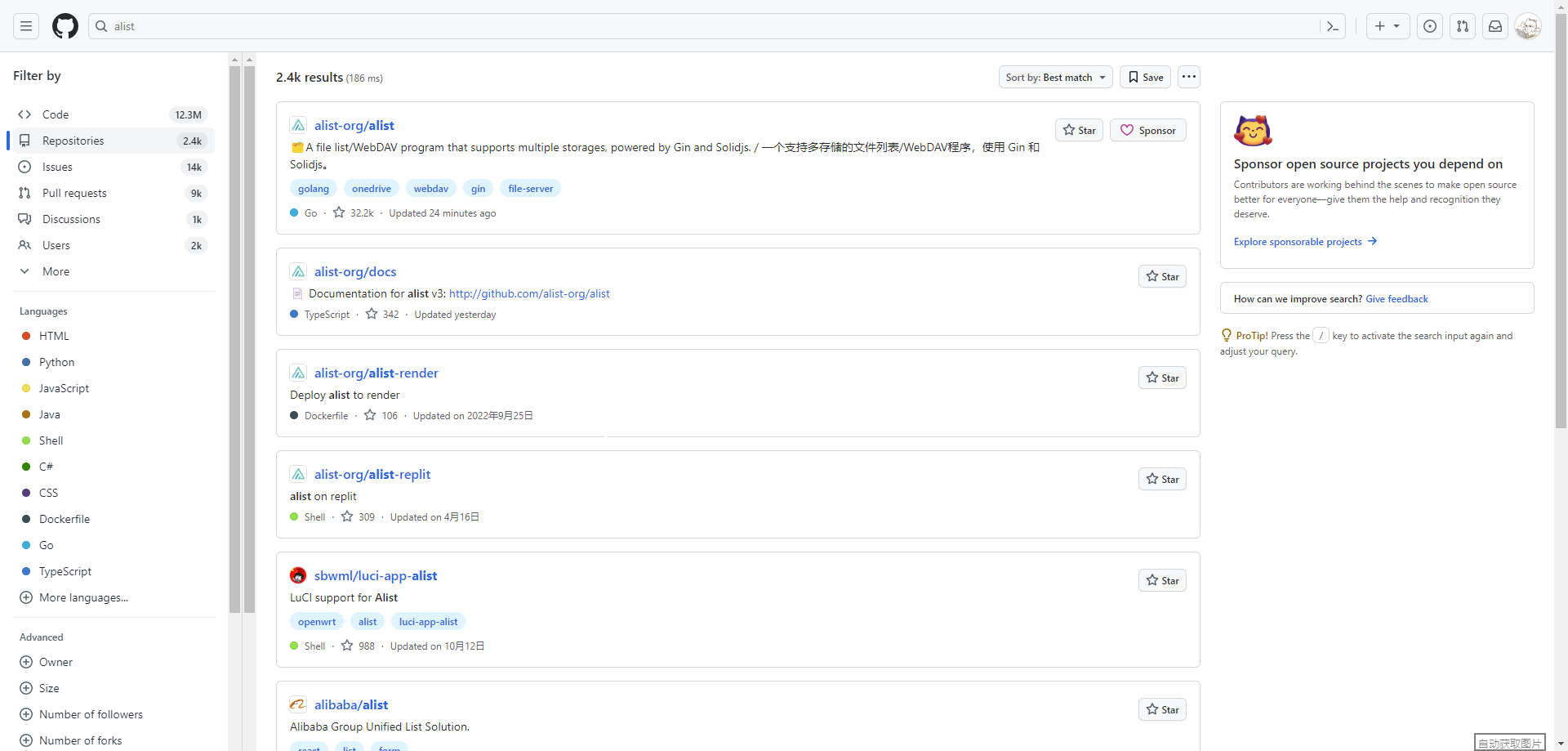The height and width of the screenshot is (751, 1568).
Task: Filter results by Issues
Action: pos(114,167)
